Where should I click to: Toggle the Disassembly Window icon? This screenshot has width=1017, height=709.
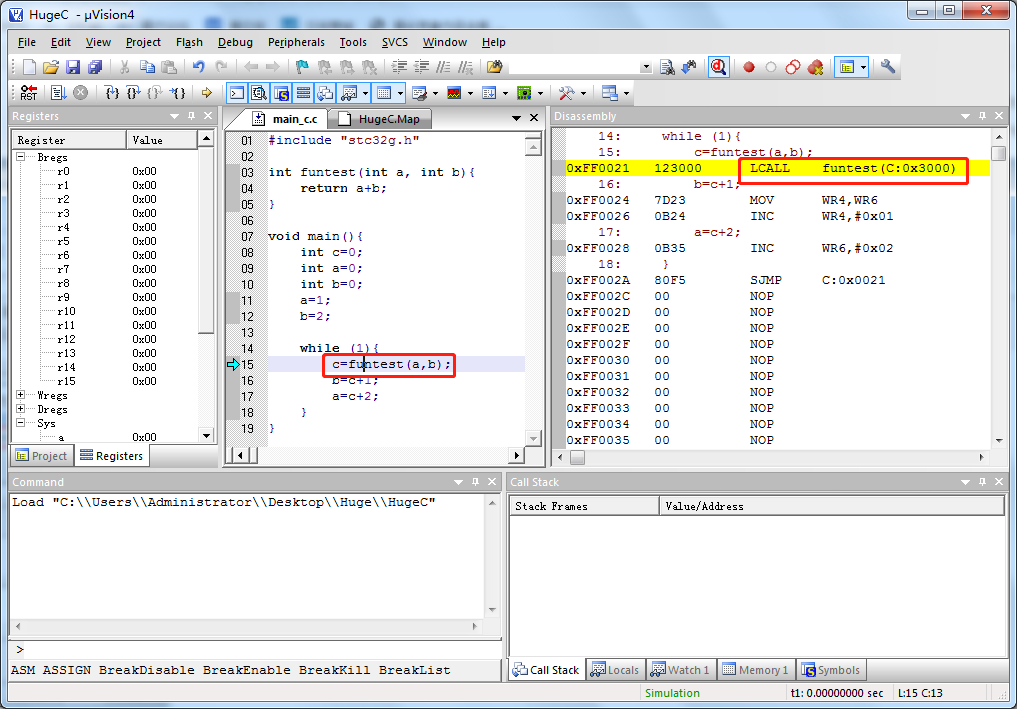[x=259, y=93]
